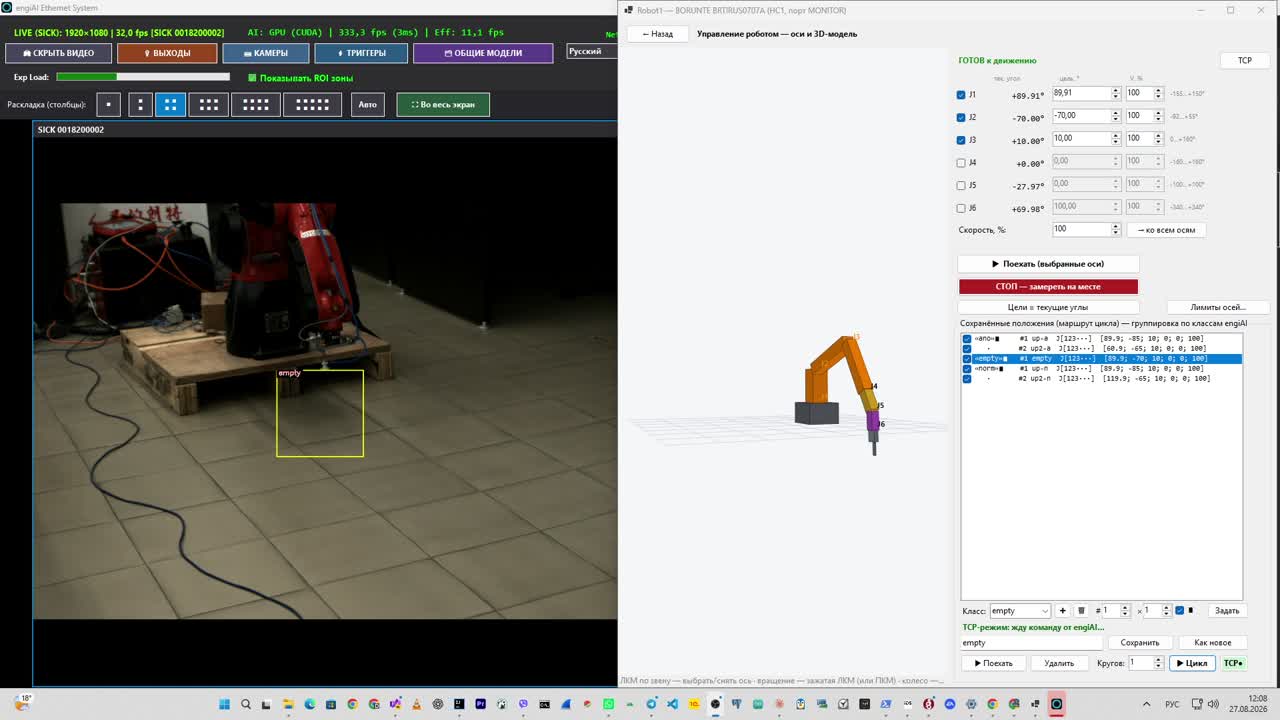Open Visual Studio Code from taskbar
Image resolution: width=1280 pixels, height=720 pixels.
673,704
